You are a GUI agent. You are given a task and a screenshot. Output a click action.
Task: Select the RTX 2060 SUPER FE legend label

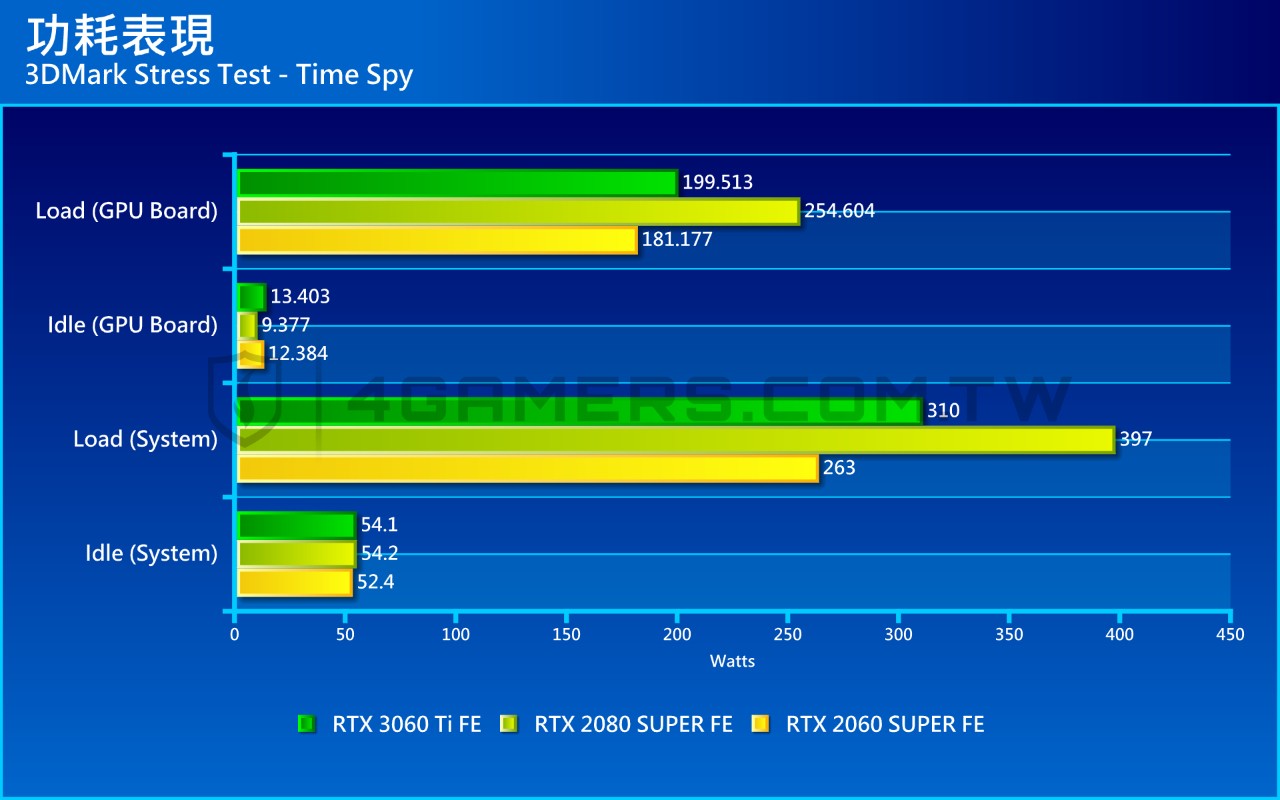[886, 724]
